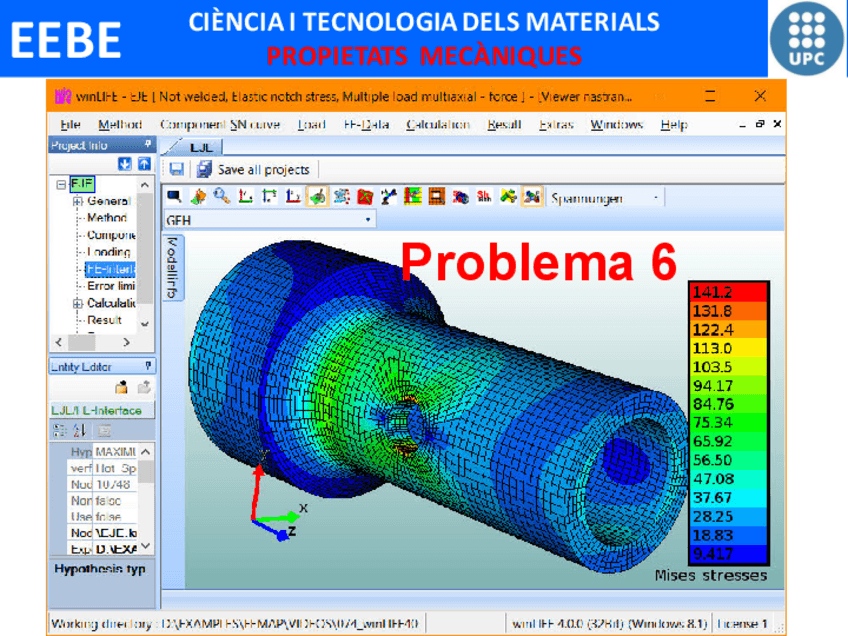Open the Calculation menu
Screen dimensions: 848x636
click(437, 125)
